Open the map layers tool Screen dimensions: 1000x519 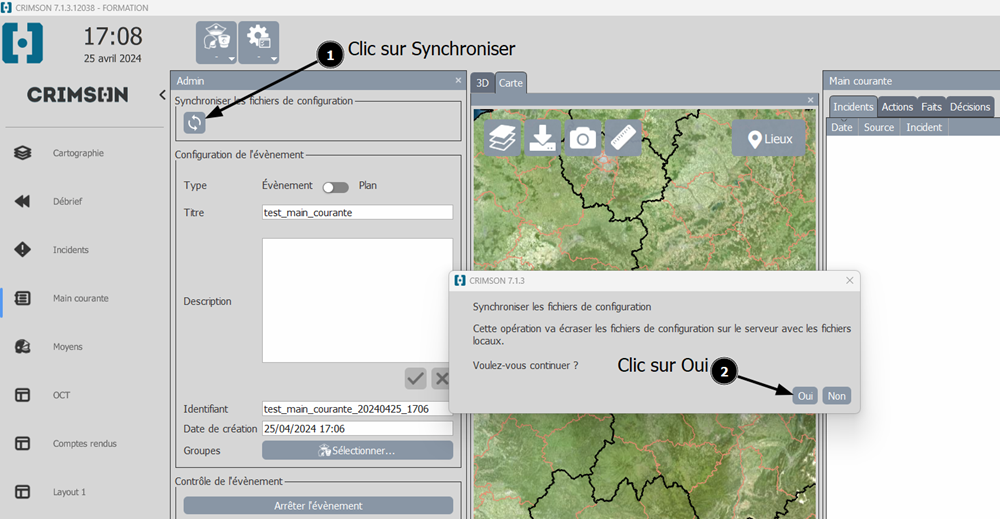tap(502, 138)
